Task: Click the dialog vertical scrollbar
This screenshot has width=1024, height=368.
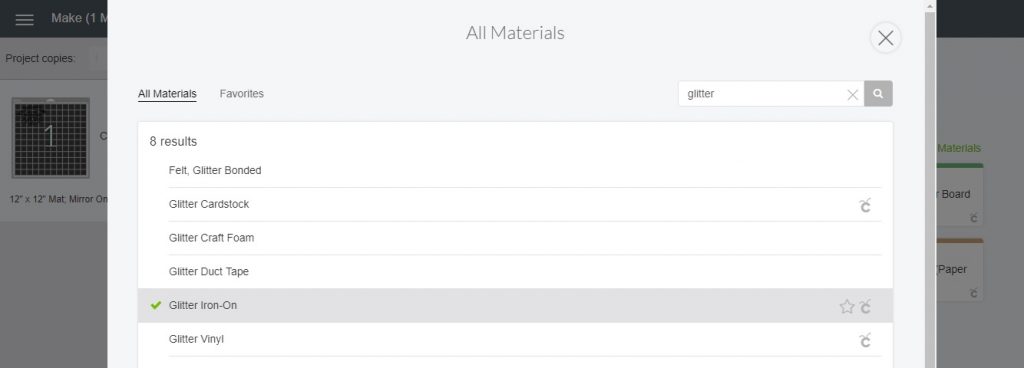Action: 930,189
